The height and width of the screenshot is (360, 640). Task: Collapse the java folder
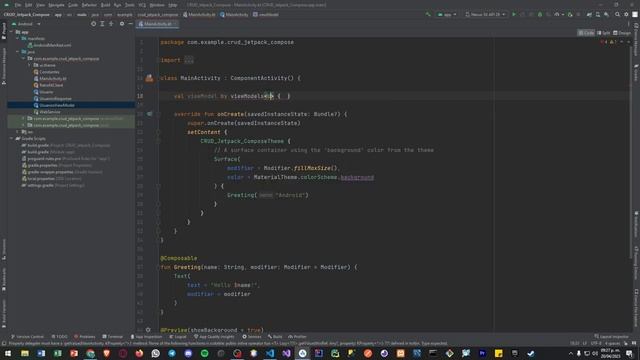(18, 52)
